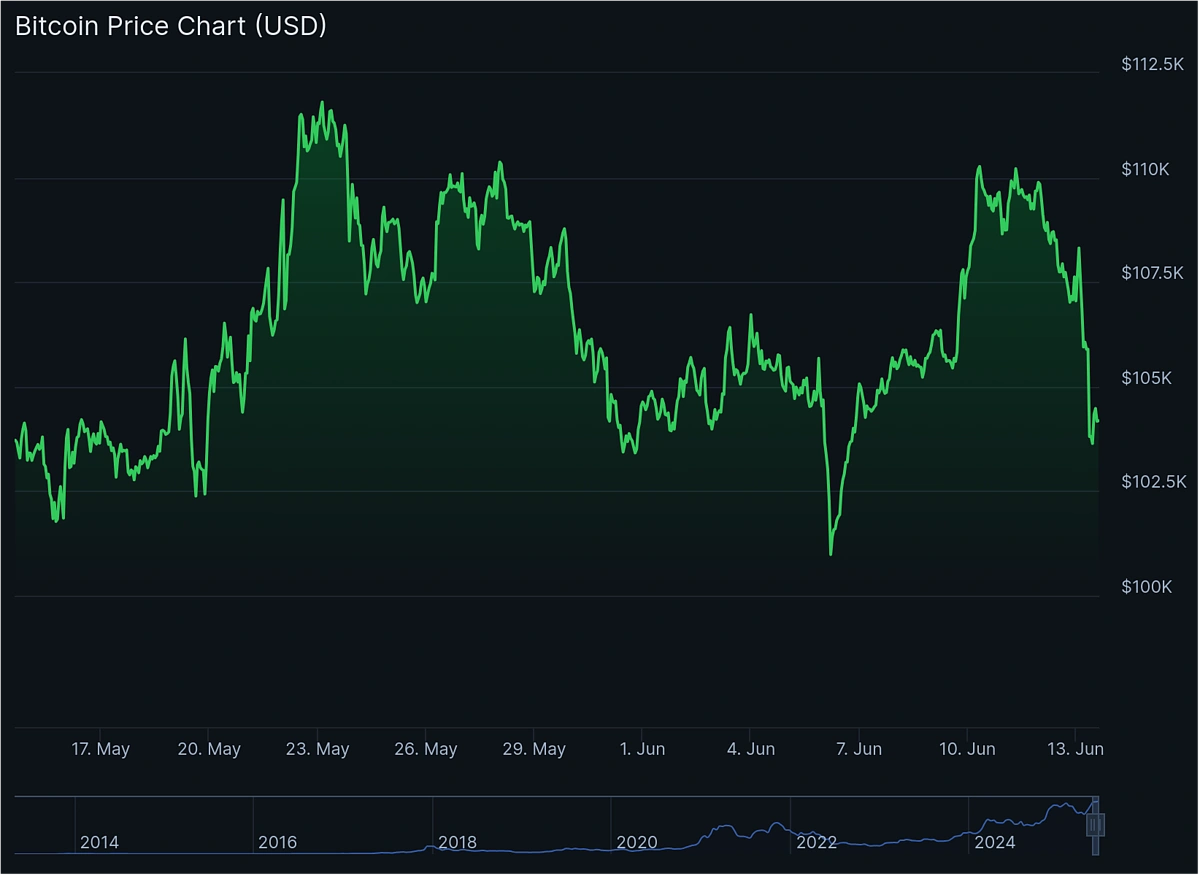Click the 23. May date label

[318, 749]
